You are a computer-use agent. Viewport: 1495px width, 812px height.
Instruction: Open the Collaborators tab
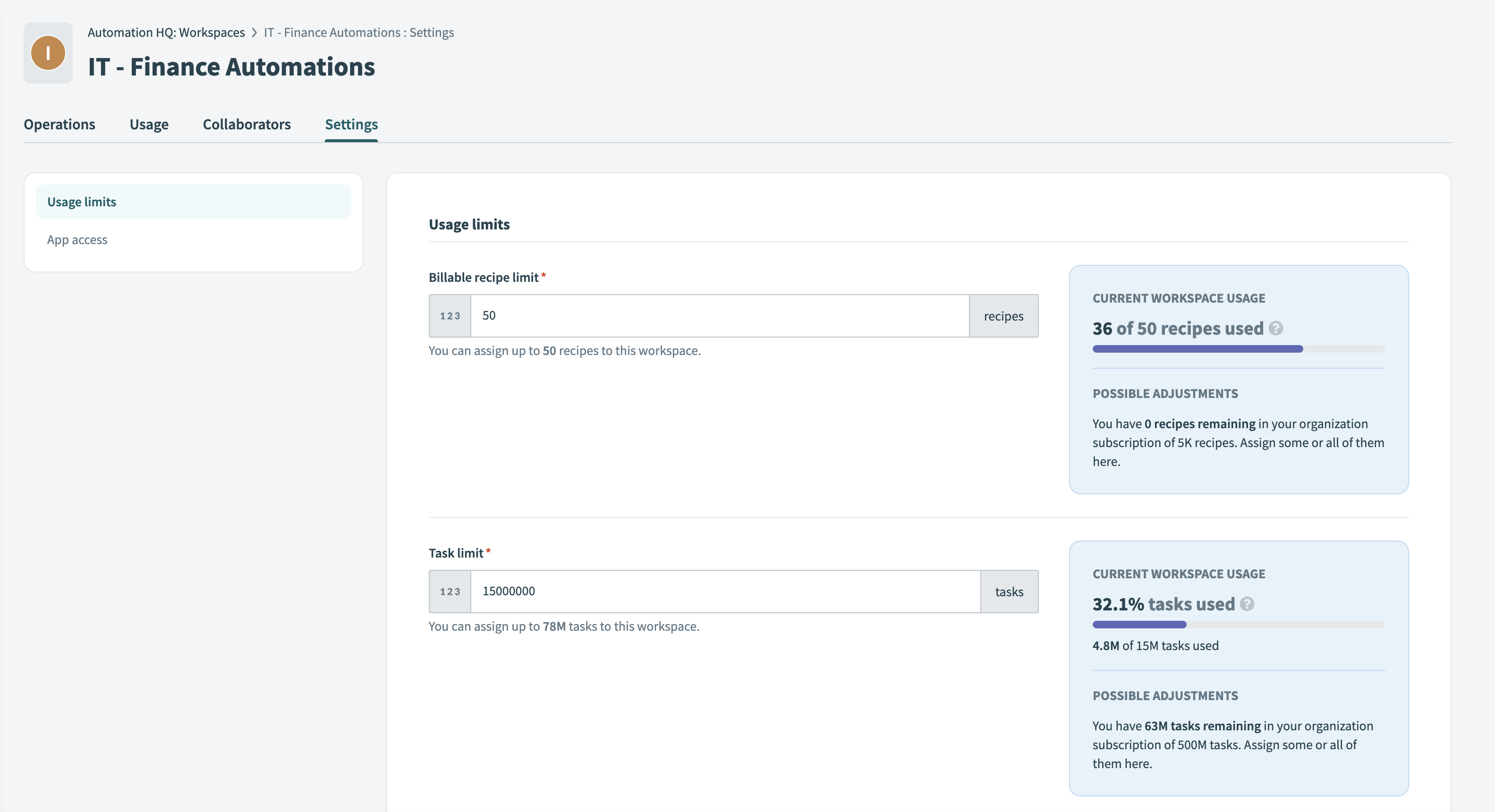[246, 124]
